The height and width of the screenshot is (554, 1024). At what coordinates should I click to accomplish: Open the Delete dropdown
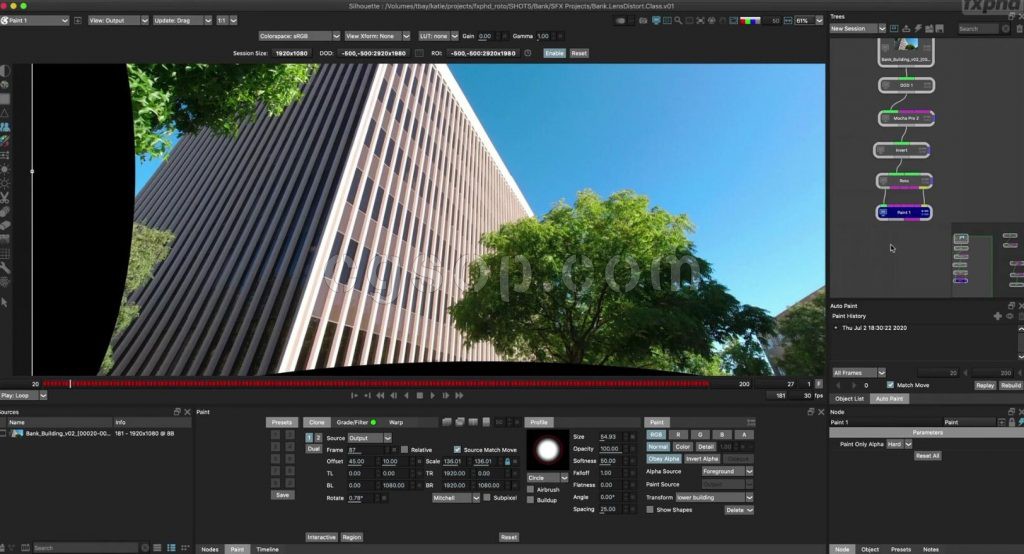coord(739,510)
